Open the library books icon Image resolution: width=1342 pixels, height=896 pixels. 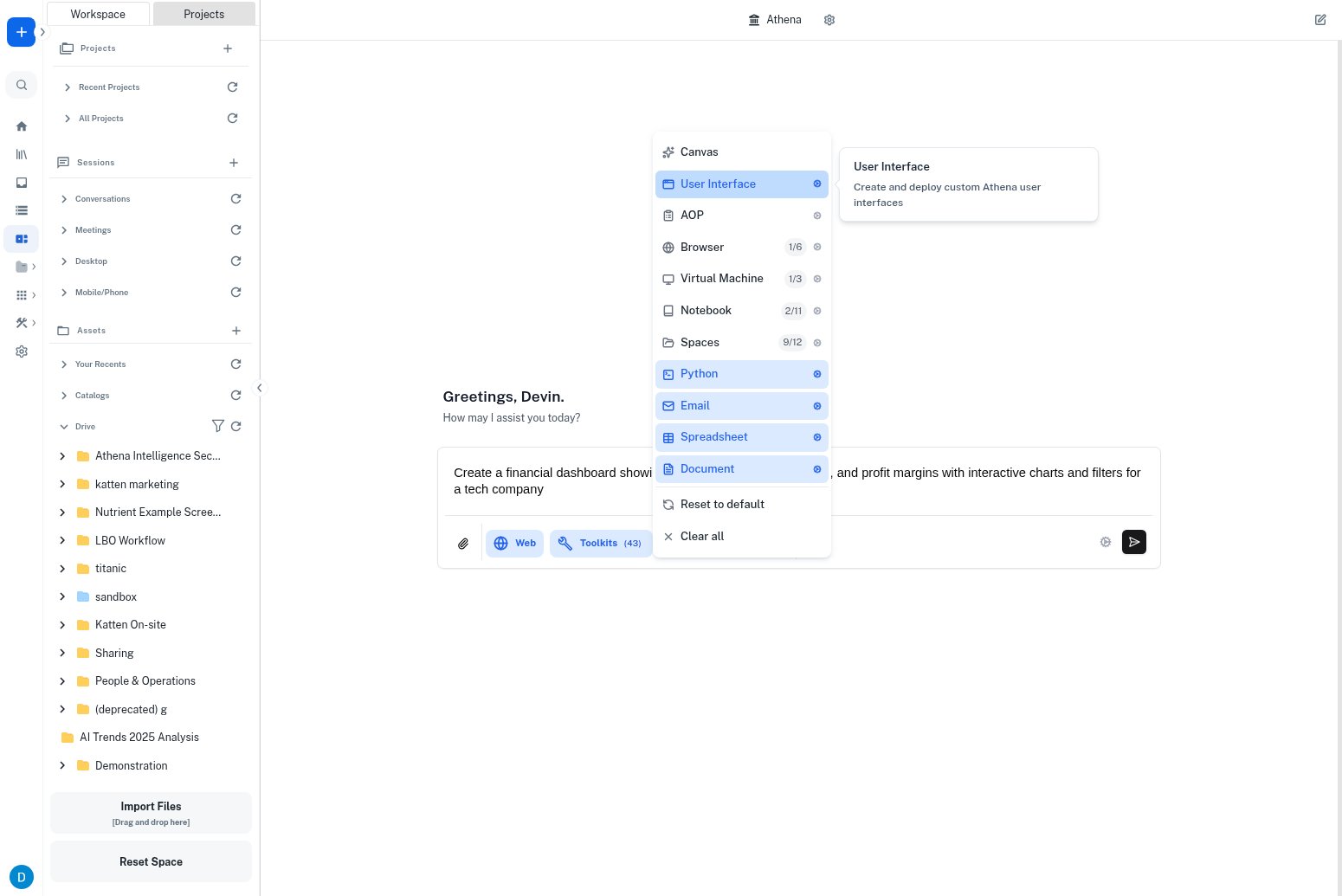(x=22, y=154)
